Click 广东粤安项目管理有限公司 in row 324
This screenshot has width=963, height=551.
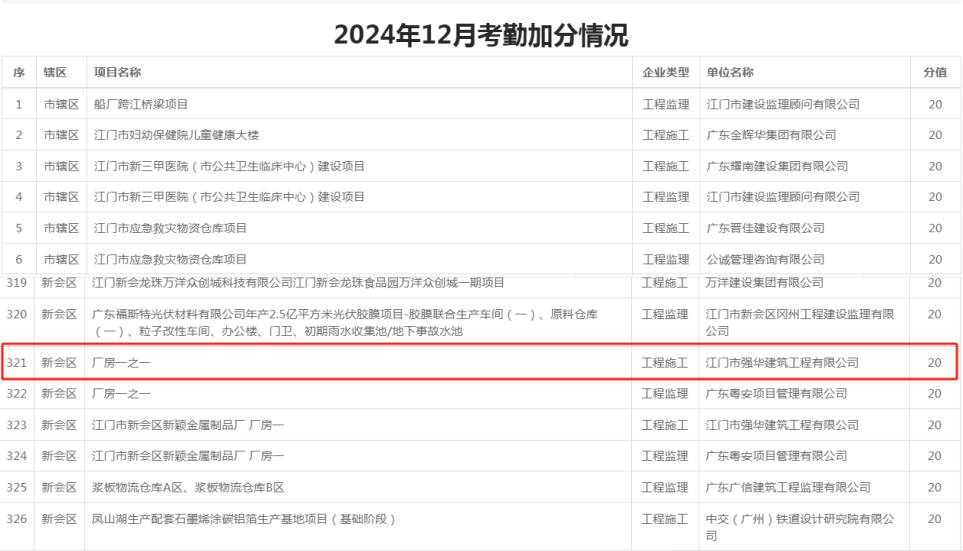tap(776, 456)
